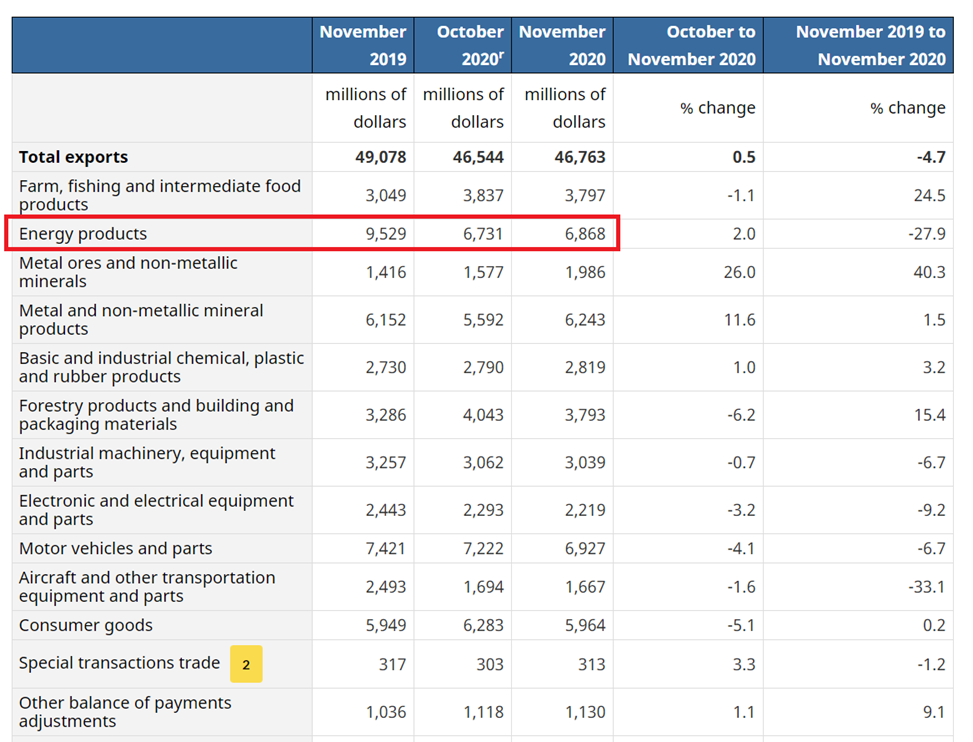Select the October to November 2020 header

pos(691,45)
